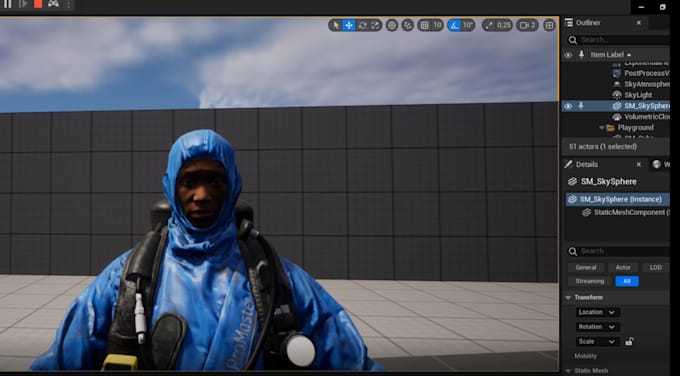Filter Details by the LOD category
Screen dimensions: 680x376
click(656, 268)
